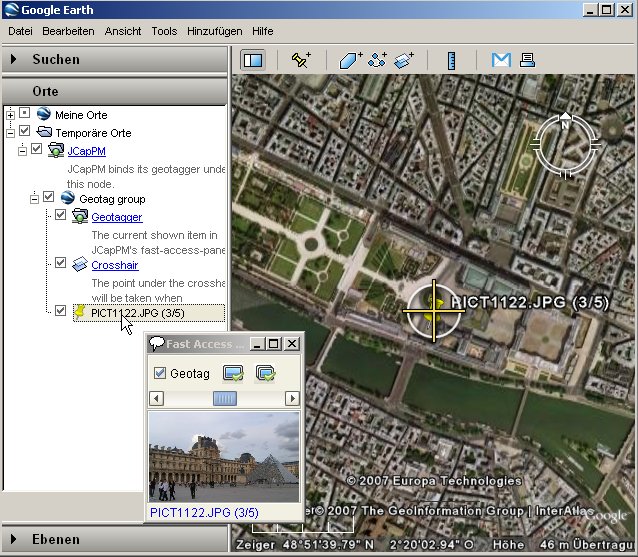Open the ruler measurement tool
Image resolution: width=638 pixels, height=557 pixels.
[451, 61]
